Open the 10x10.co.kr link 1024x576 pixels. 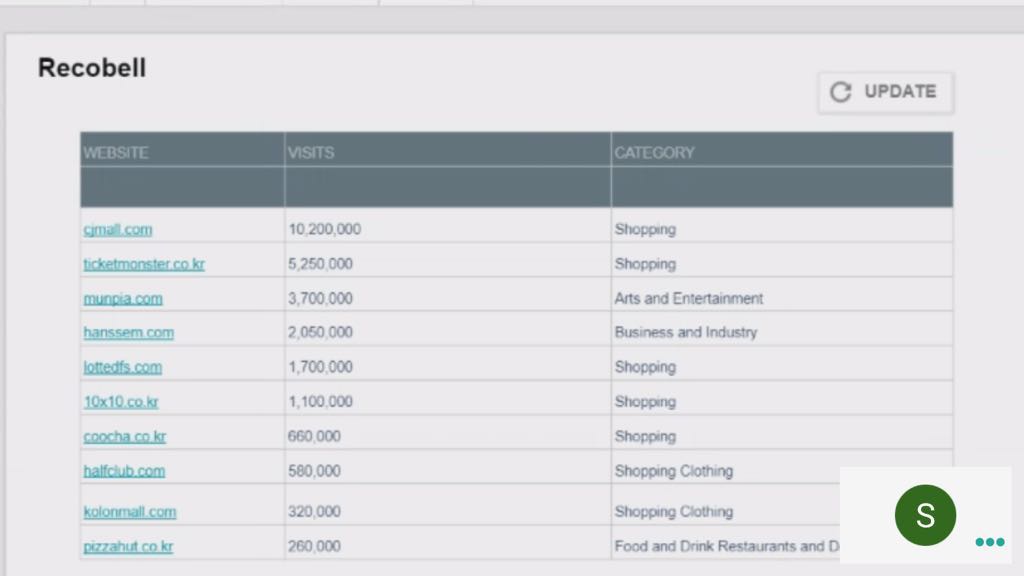click(121, 401)
